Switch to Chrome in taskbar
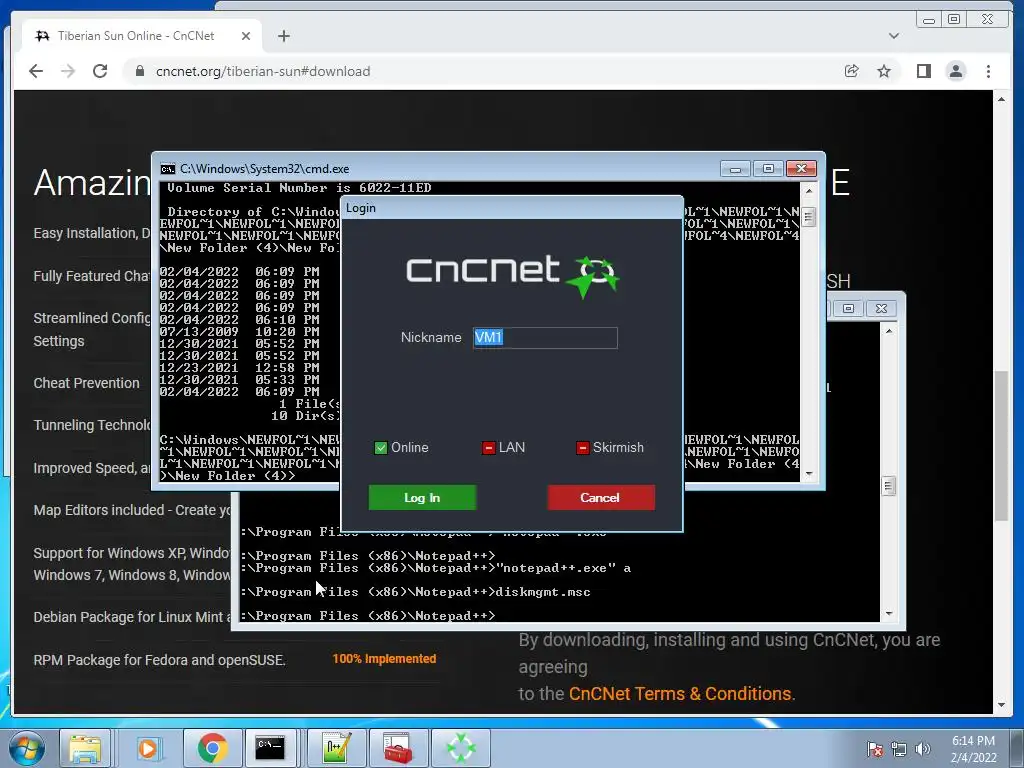Image resolution: width=1024 pixels, height=768 pixels. [213, 748]
